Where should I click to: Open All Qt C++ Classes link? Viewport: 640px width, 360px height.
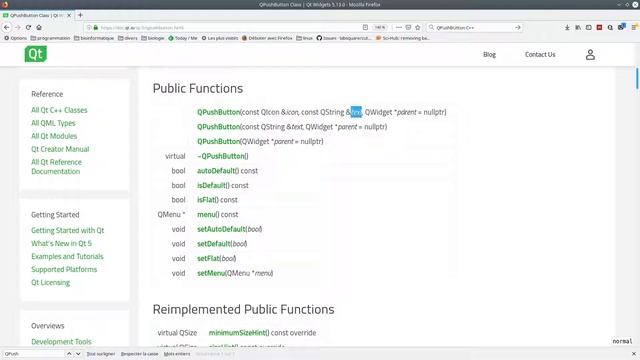tap(59, 110)
